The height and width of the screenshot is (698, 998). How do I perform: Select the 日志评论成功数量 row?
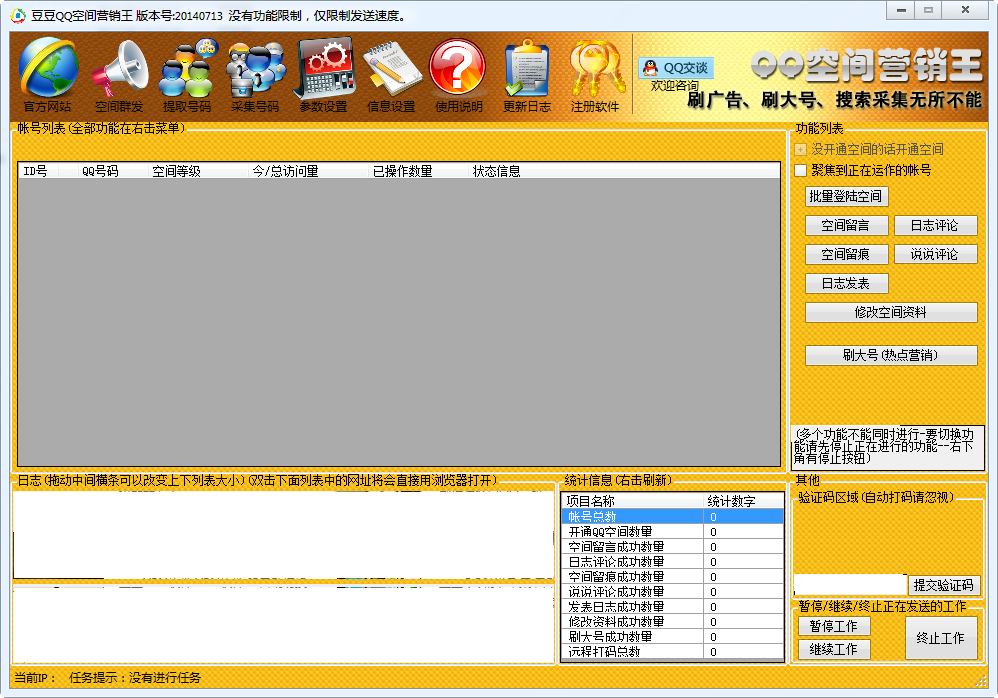point(673,562)
